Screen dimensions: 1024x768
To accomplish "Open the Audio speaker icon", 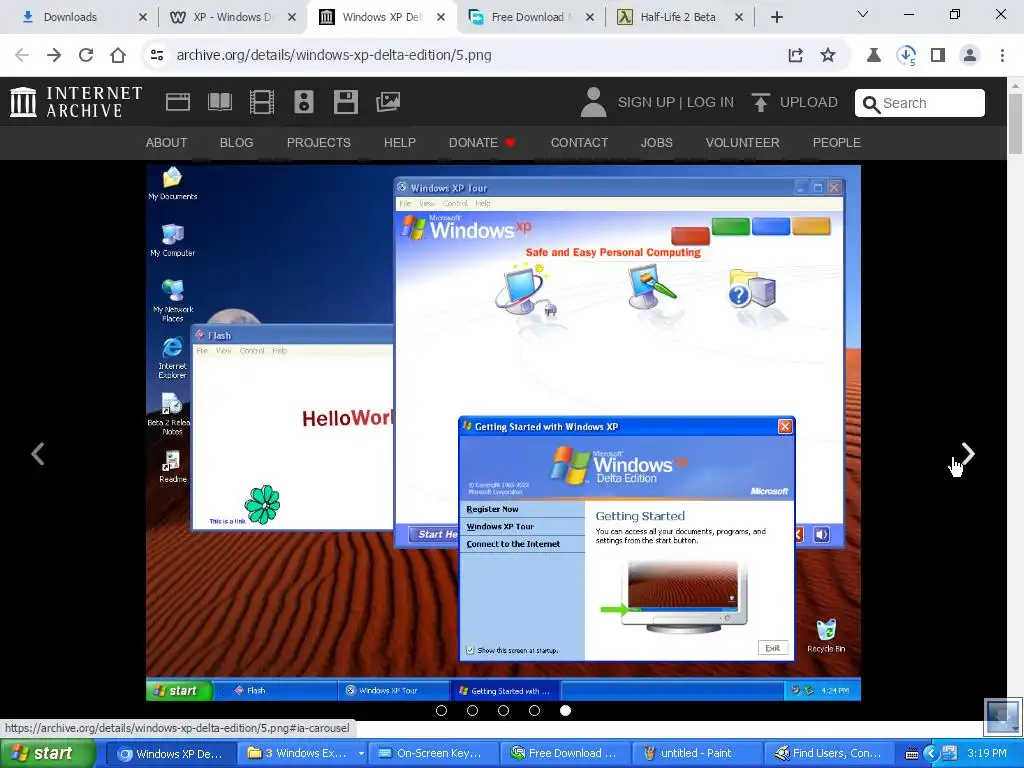I will point(304,102).
